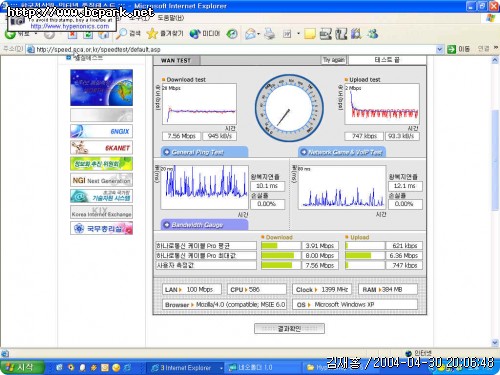Open the 국무총리실 banner link
Screen dimensions: 500x375
(x=101, y=228)
